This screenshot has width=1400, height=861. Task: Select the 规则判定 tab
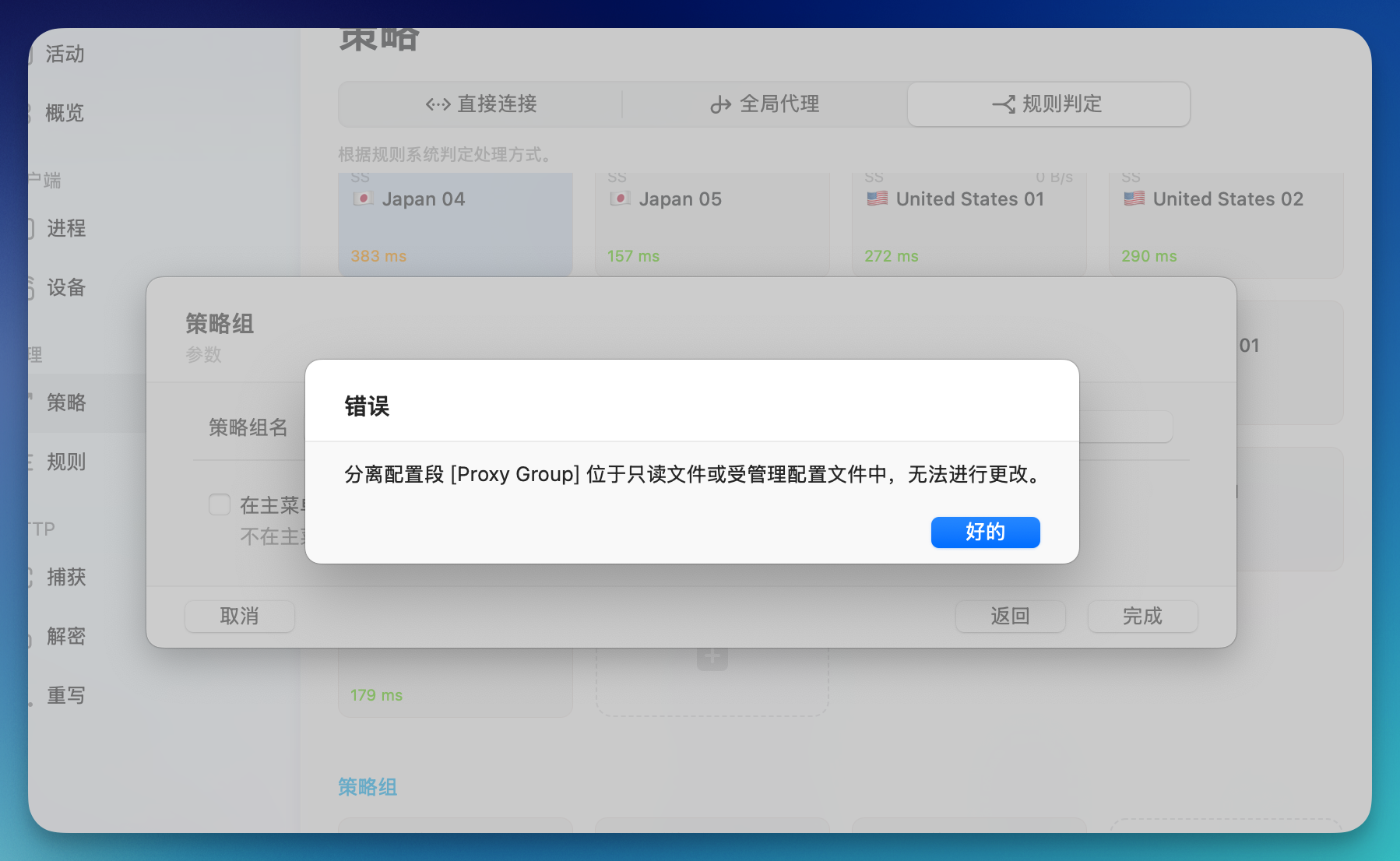click(x=1048, y=104)
